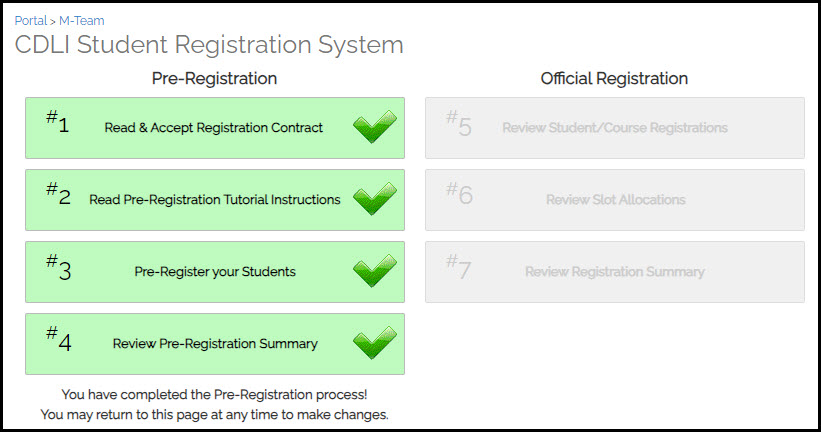Open Read & Accept Registration Contract step
Screen dimensions: 821x432
[215, 128]
